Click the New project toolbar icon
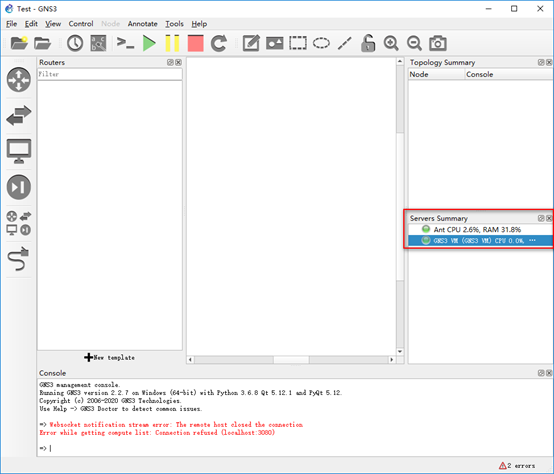 click(19, 43)
